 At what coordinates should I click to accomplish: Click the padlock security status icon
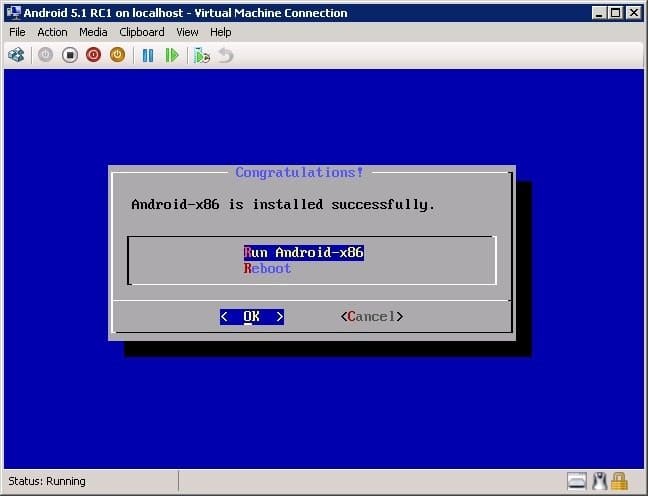619,481
